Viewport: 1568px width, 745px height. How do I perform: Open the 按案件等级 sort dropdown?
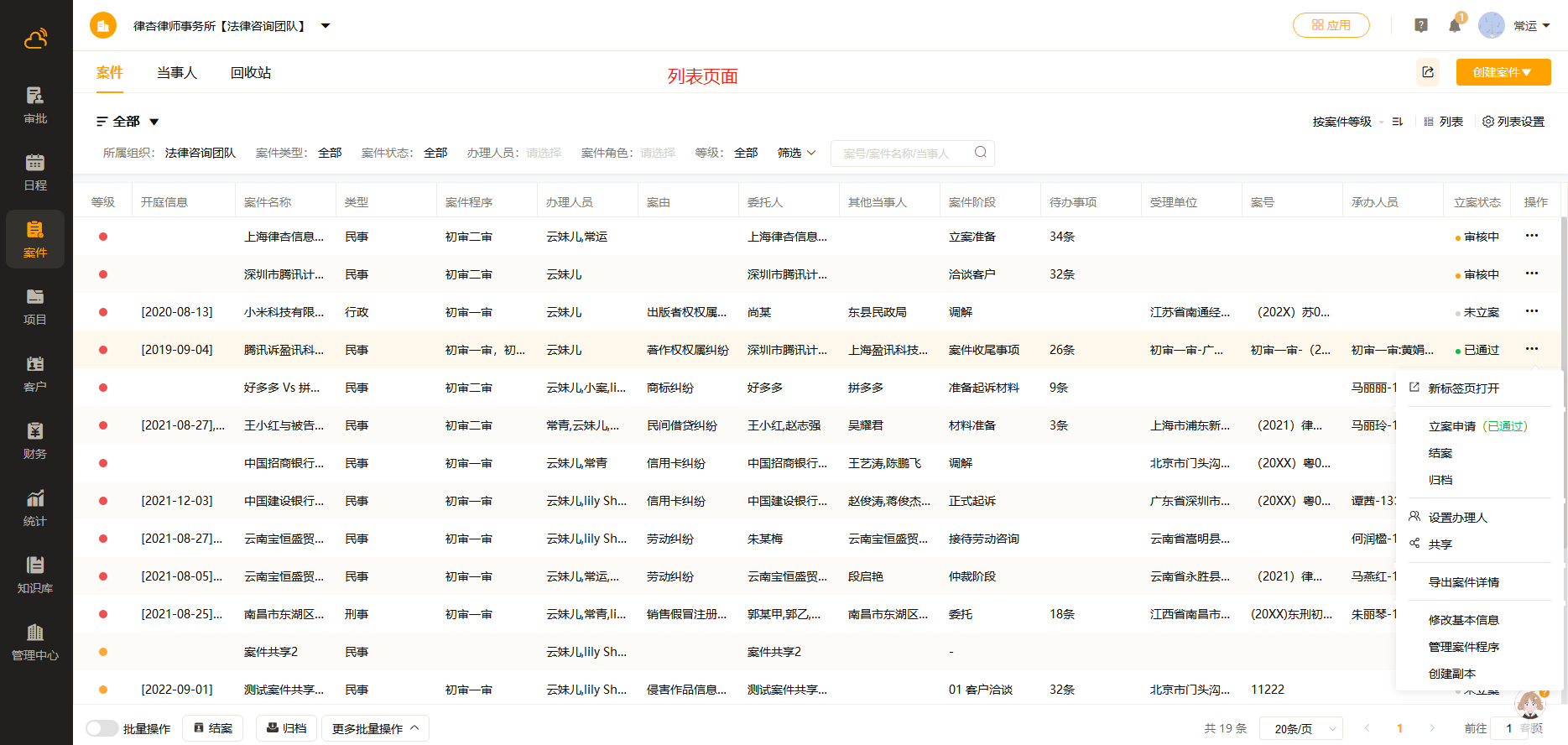tap(1347, 122)
